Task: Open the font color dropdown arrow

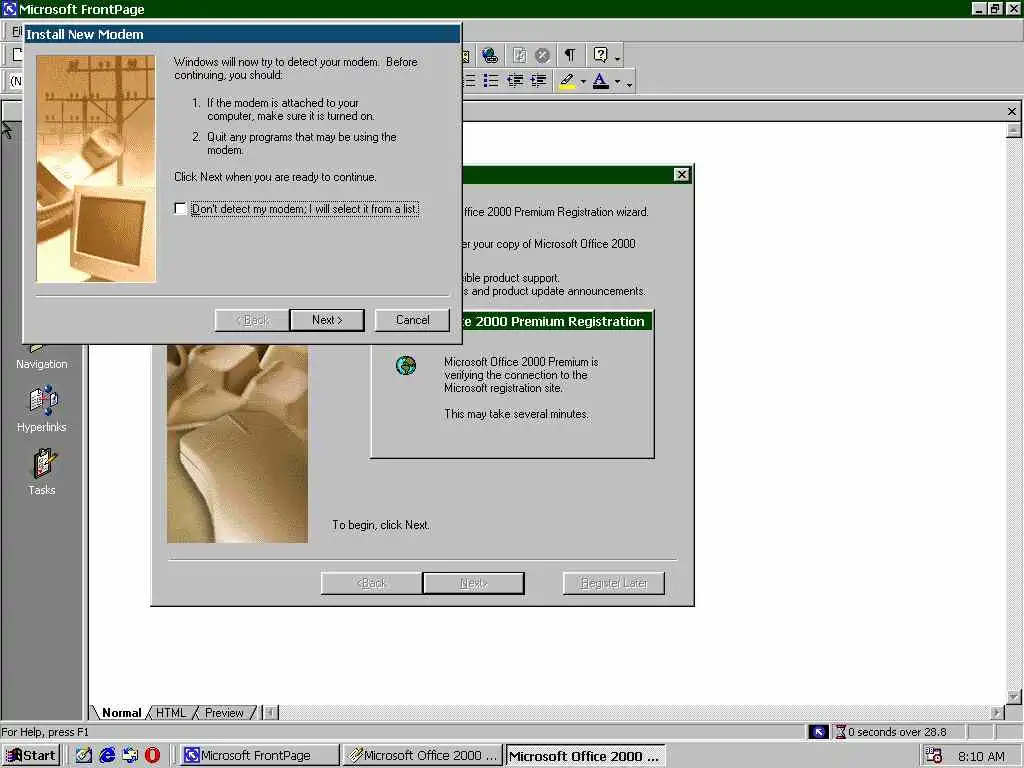Action: pos(617,82)
